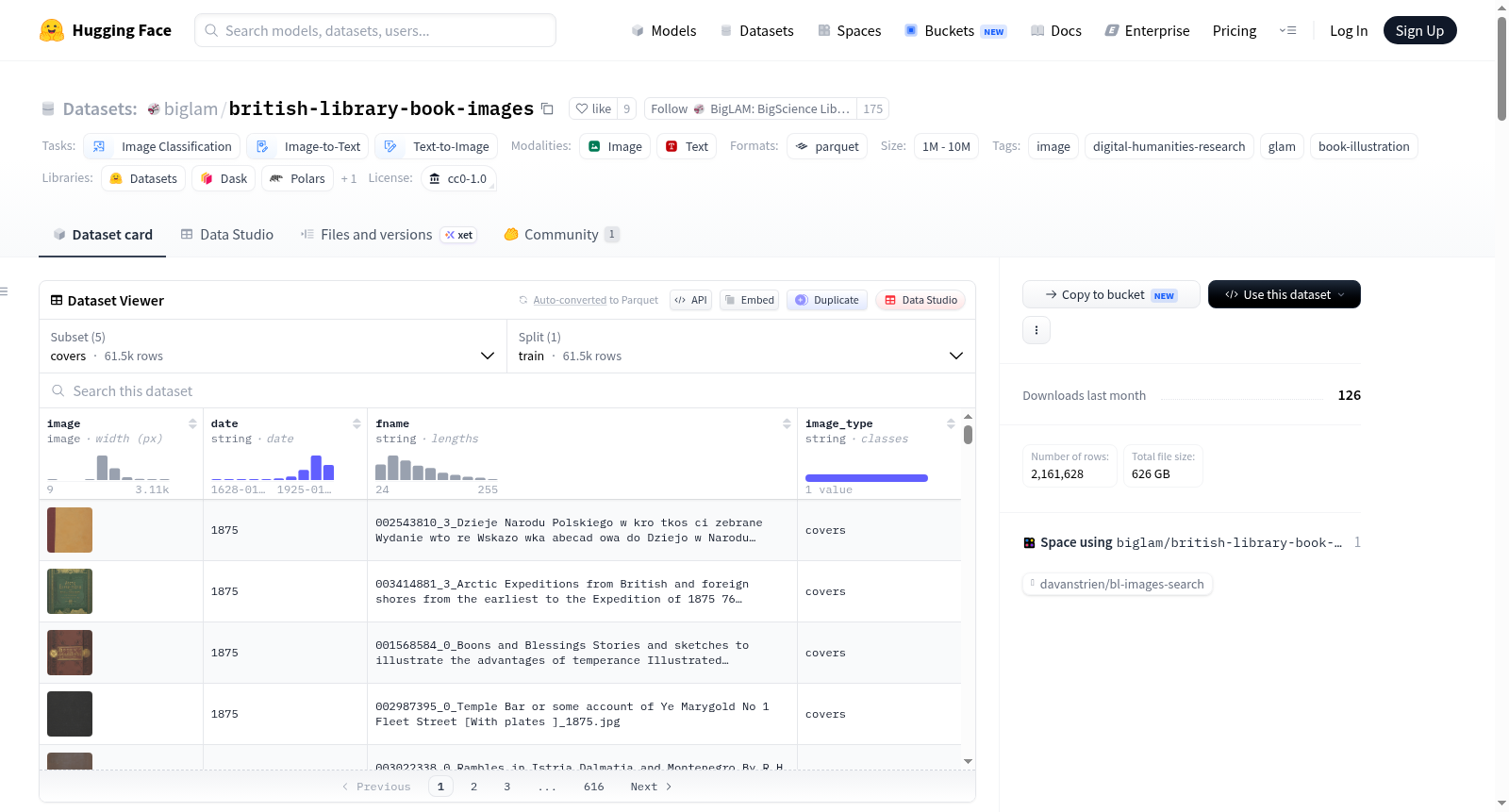Open the Temple Bar cover thumbnail
Screen dimensions: 1509x812
click(x=70, y=714)
